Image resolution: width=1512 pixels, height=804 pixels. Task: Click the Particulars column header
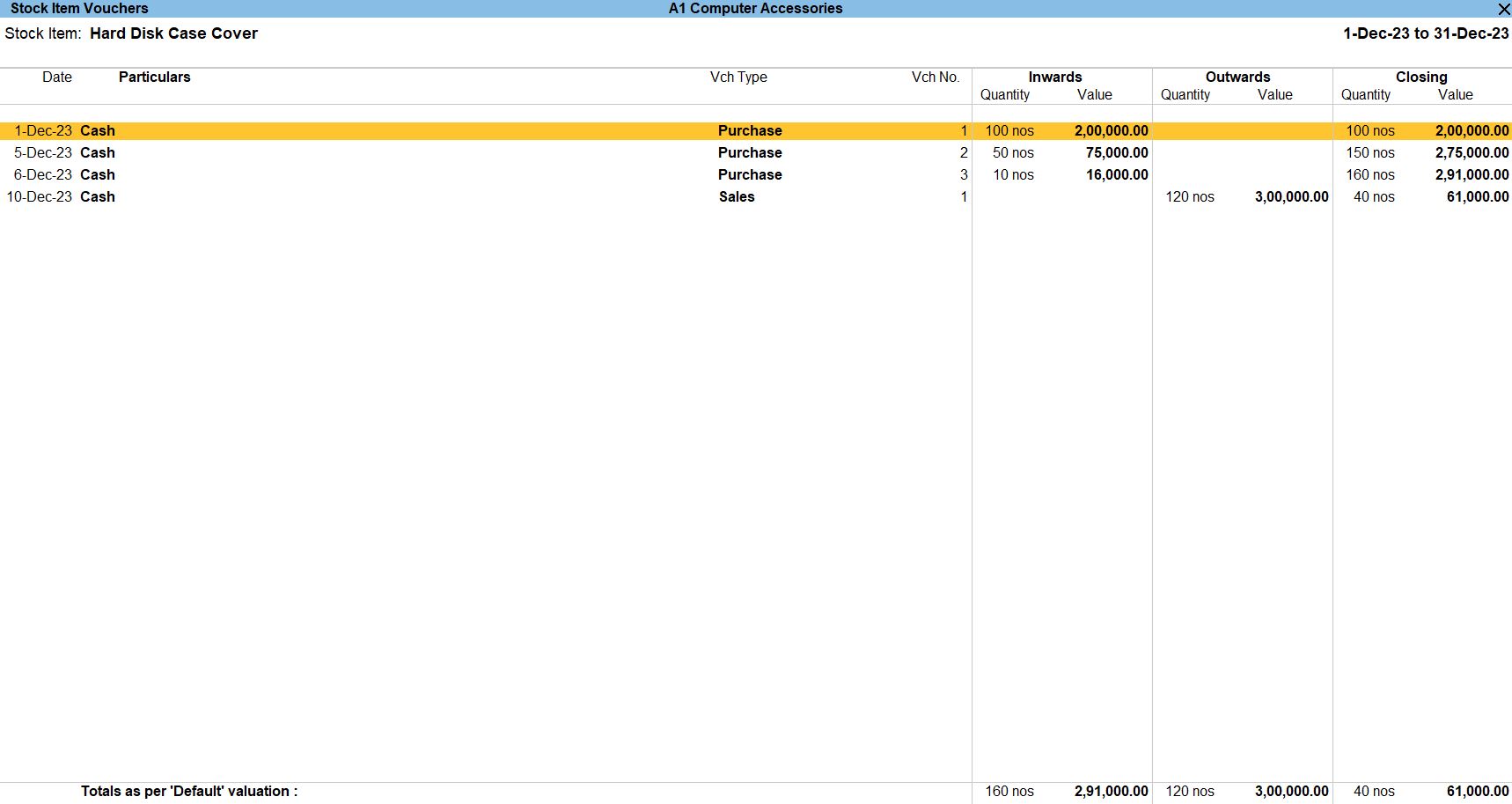[x=154, y=77]
